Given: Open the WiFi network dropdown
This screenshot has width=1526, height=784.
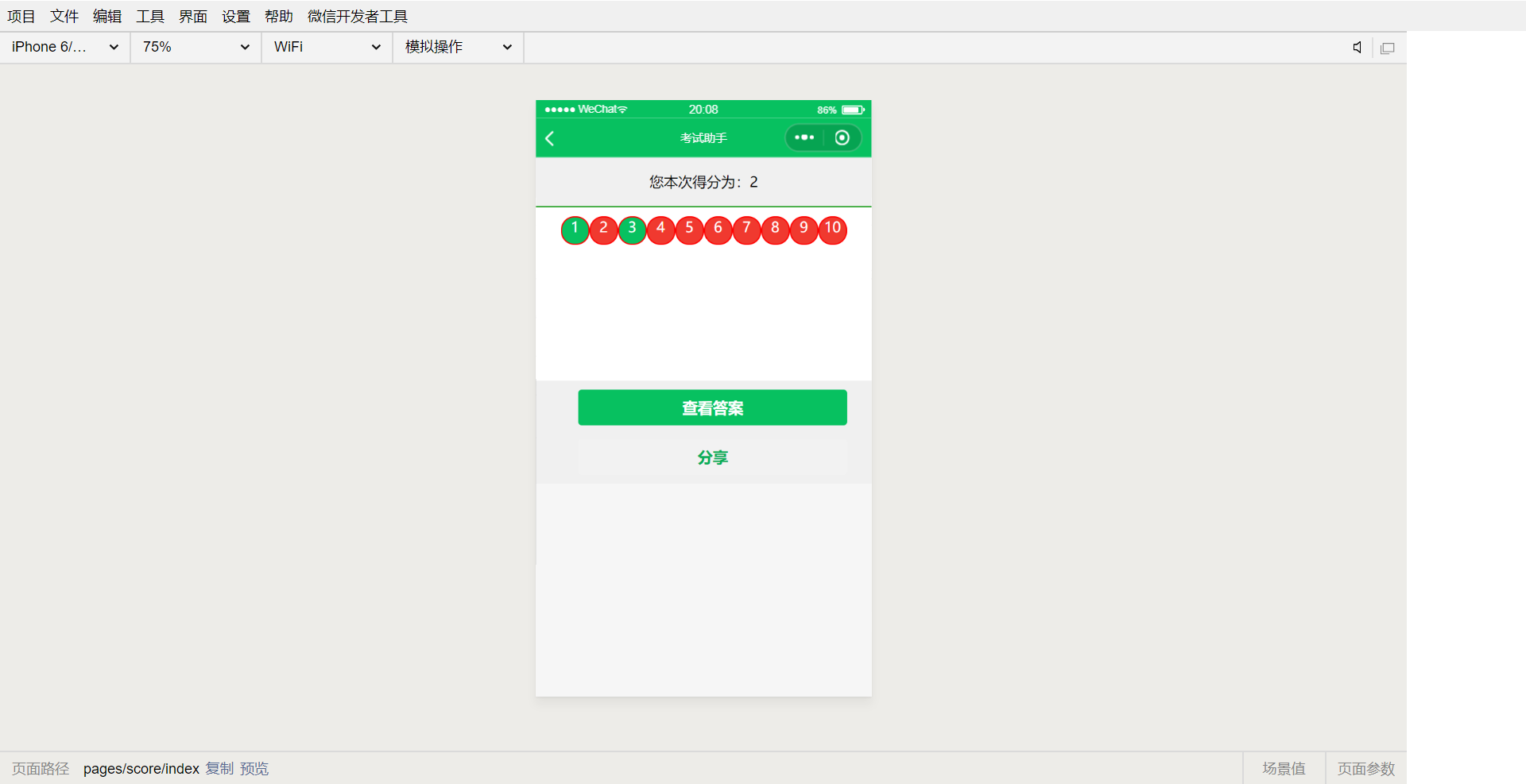Looking at the screenshot, I should point(327,47).
